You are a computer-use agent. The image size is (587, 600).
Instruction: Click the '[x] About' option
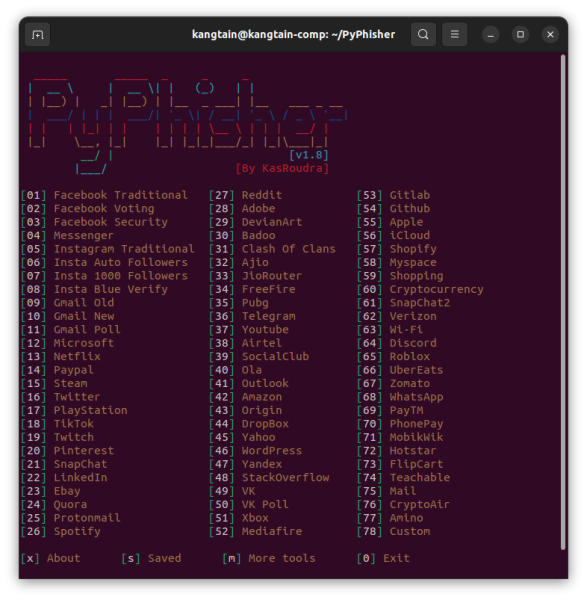tap(51, 558)
